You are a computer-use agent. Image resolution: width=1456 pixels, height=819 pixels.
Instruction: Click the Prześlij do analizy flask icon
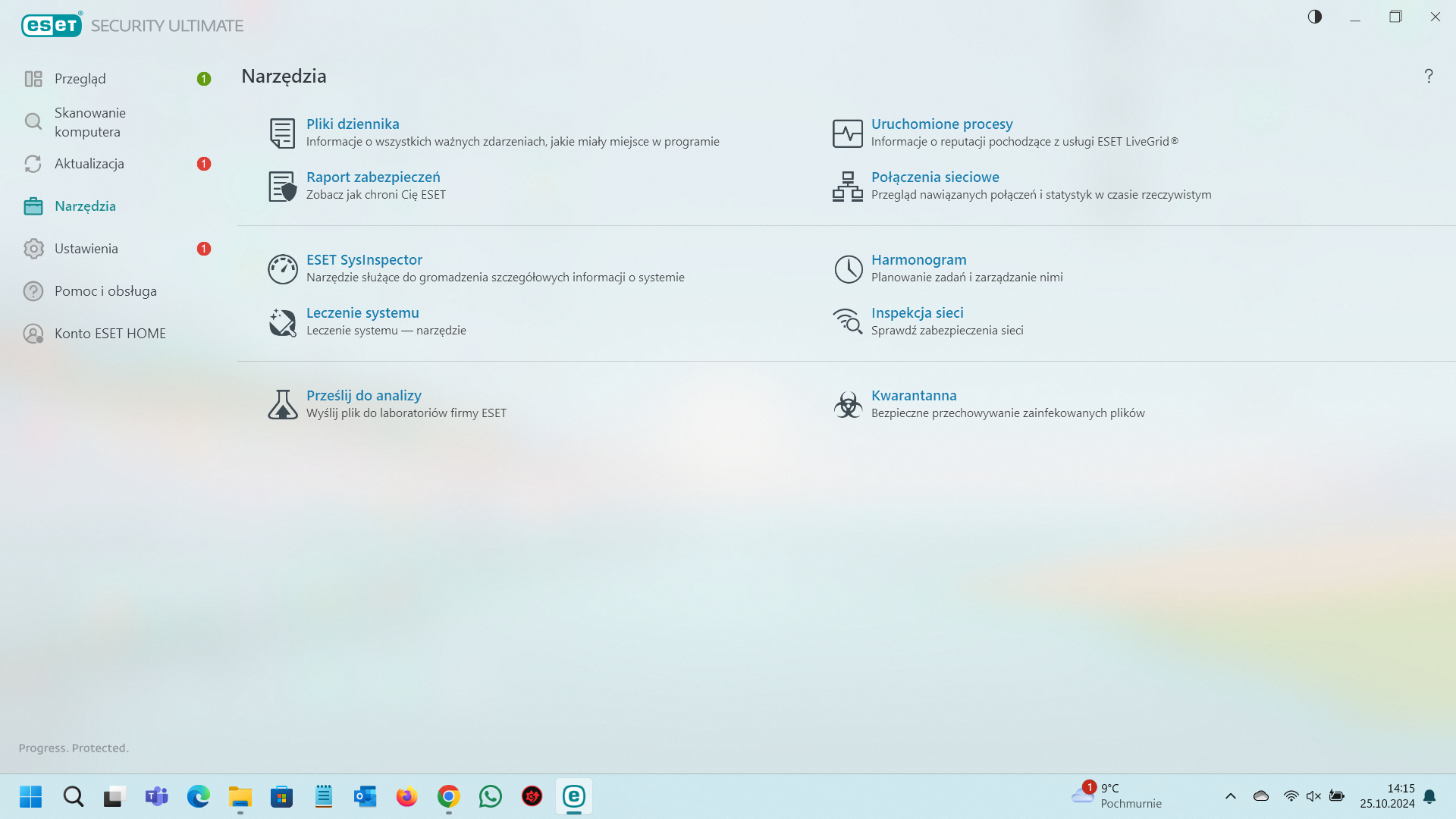(x=283, y=404)
